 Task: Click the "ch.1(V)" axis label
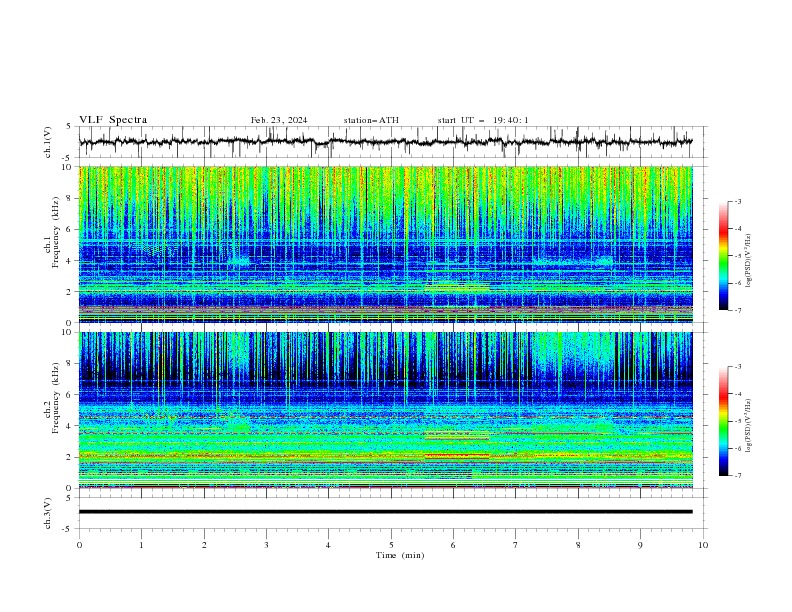click(48, 142)
